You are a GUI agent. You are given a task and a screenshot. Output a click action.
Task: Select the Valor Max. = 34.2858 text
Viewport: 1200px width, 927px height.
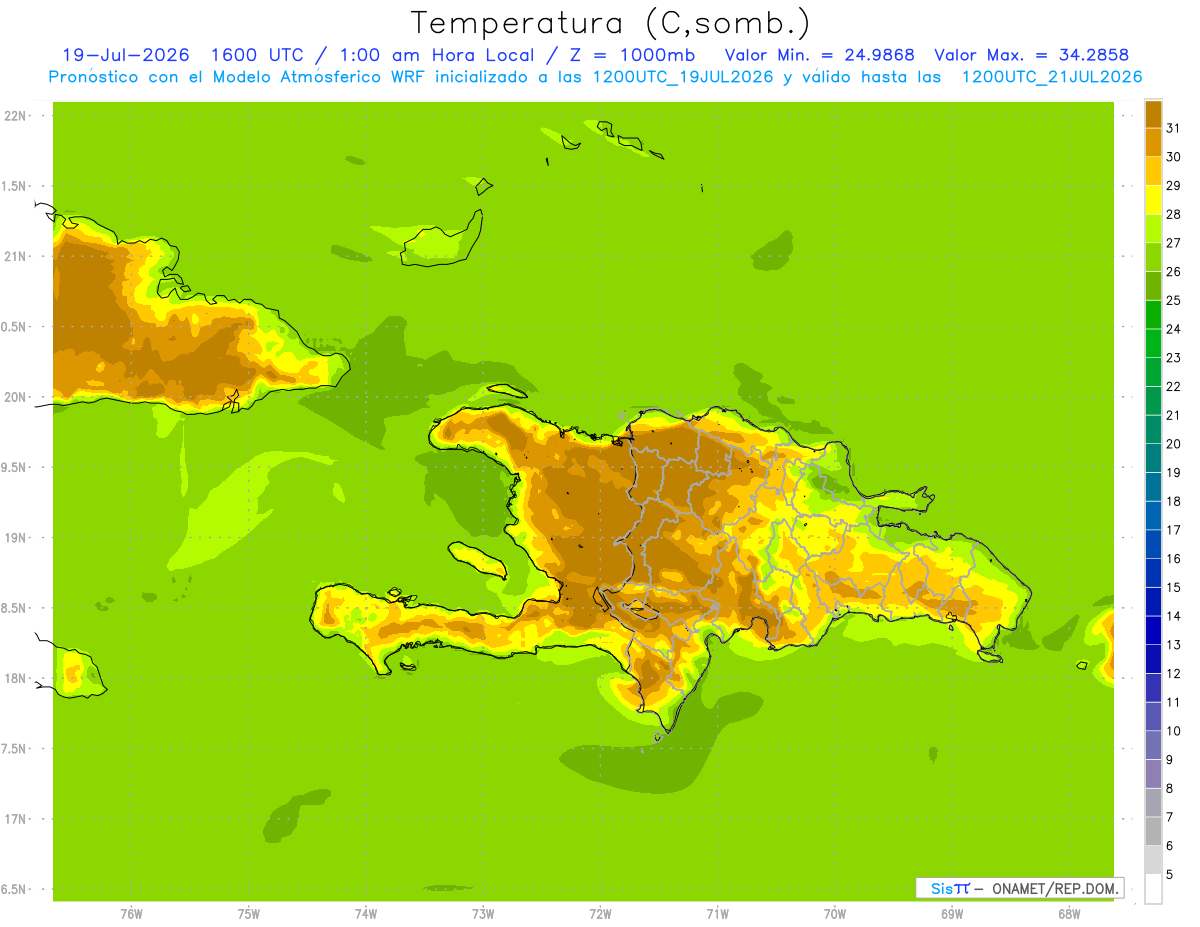click(x=1033, y=55)
